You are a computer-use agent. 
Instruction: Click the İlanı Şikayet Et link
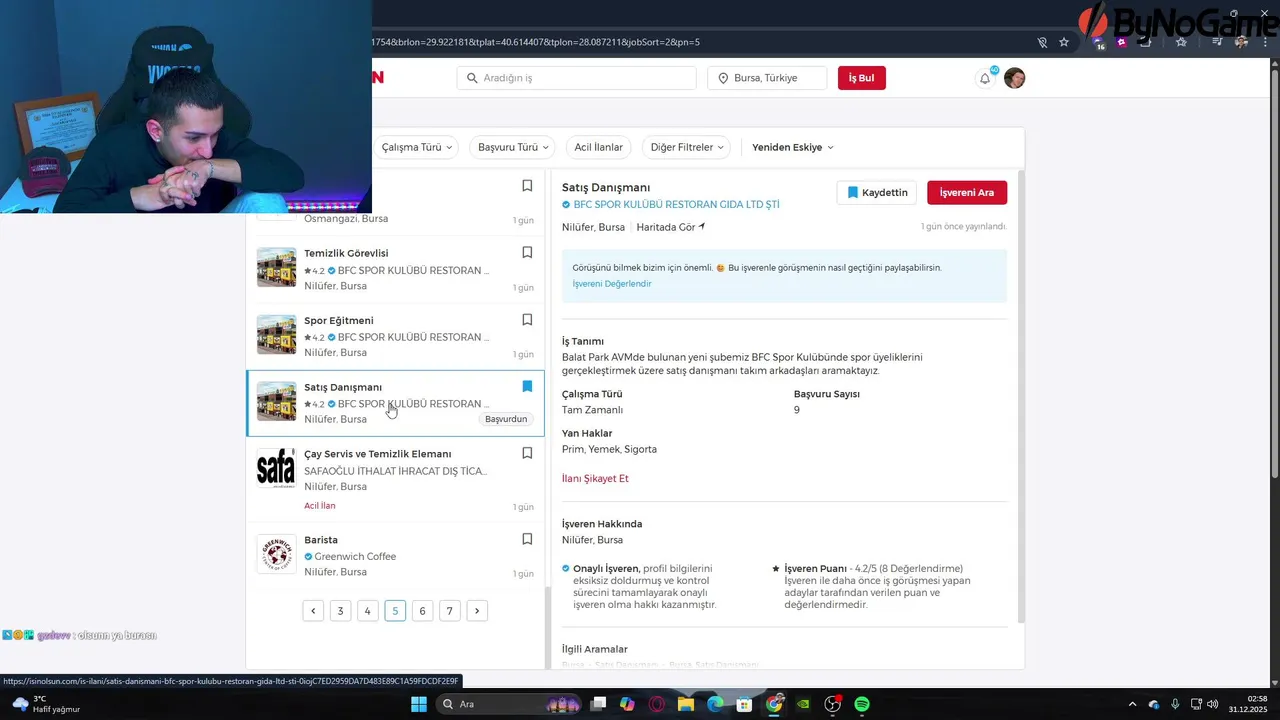pyautogui.click(x=595, y=478)
